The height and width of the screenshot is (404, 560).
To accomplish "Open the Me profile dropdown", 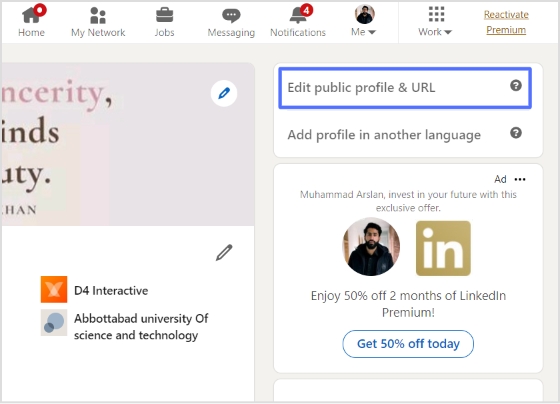I will 363,21.
